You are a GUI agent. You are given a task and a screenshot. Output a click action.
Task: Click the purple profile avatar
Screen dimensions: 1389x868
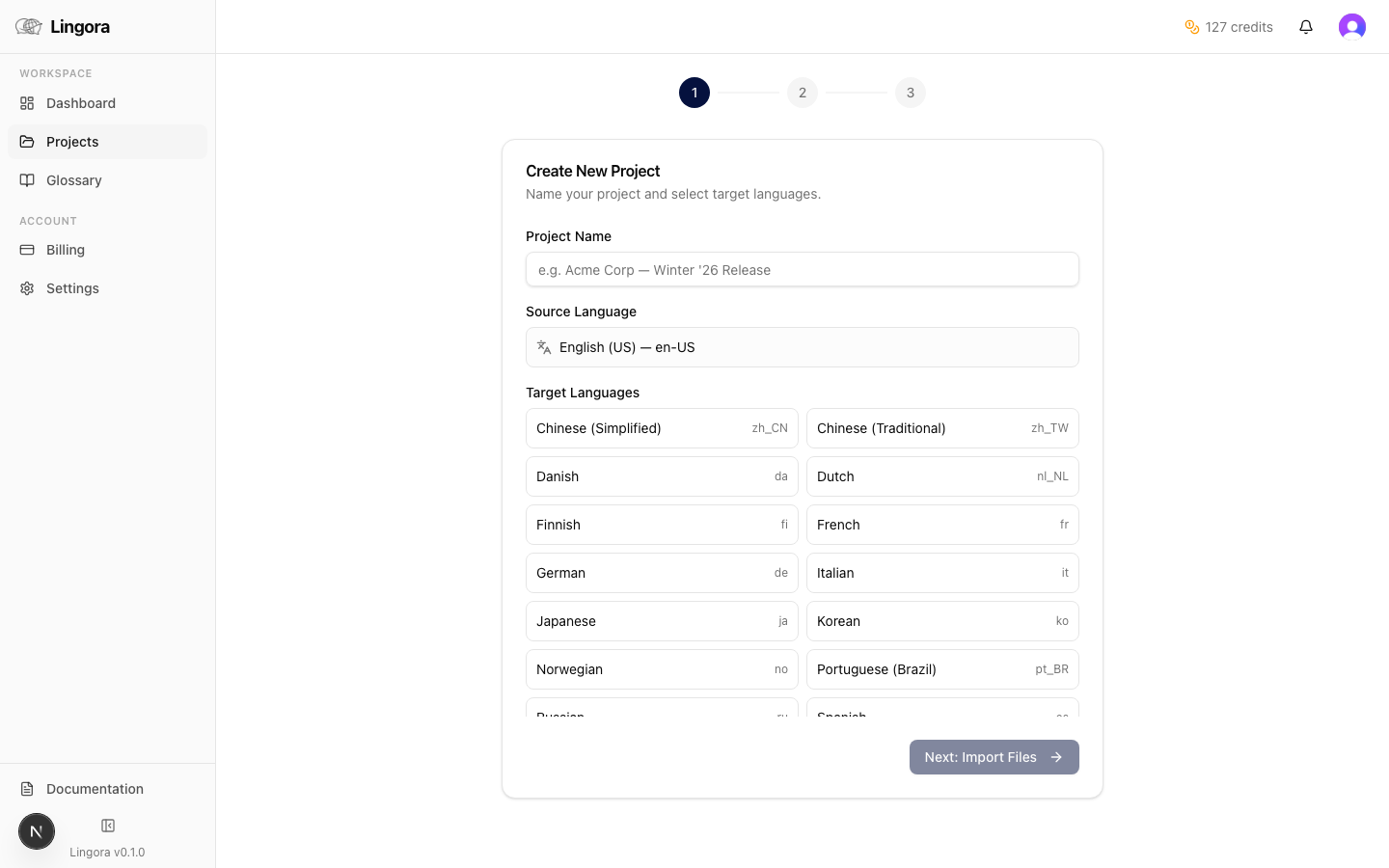click(1352, 26)
